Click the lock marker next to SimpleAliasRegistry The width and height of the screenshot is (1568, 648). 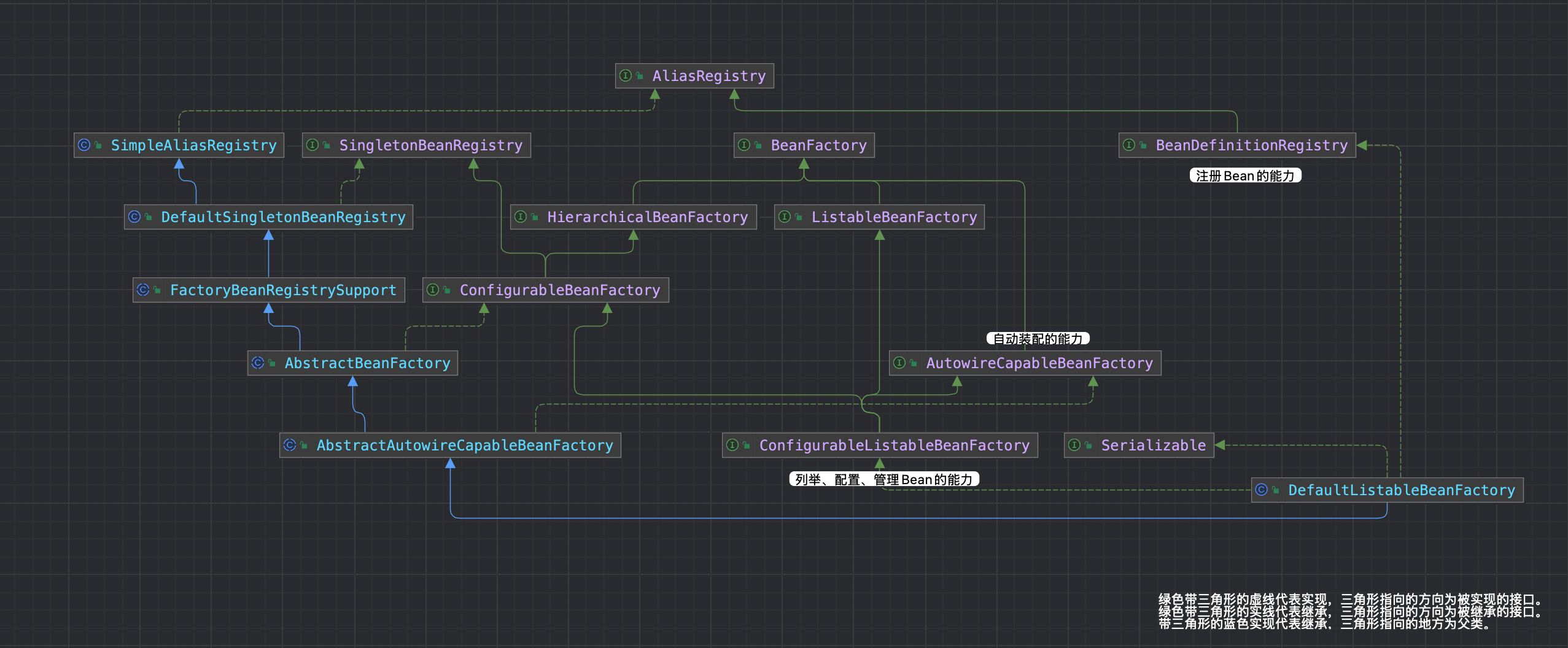(x=98, y=145)
